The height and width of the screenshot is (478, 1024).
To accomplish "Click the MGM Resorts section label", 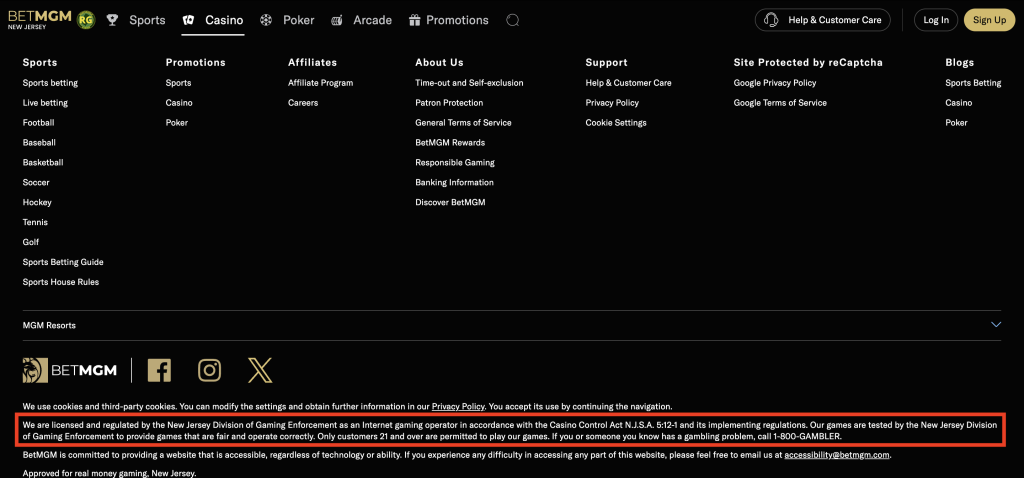I will pyautogui.click(x=49, y=325).
